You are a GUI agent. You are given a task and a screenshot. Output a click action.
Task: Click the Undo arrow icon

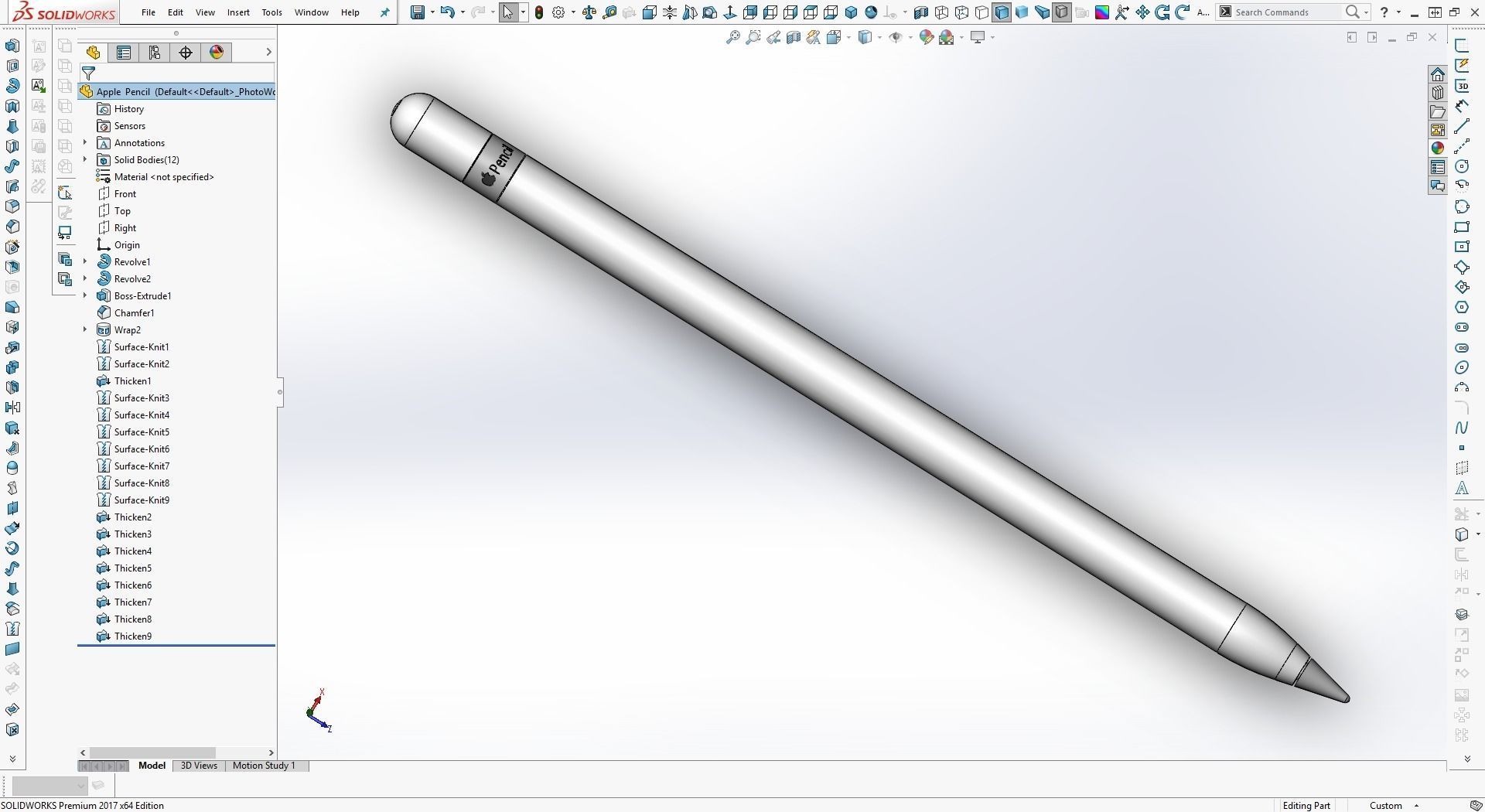tap(447, 12)
